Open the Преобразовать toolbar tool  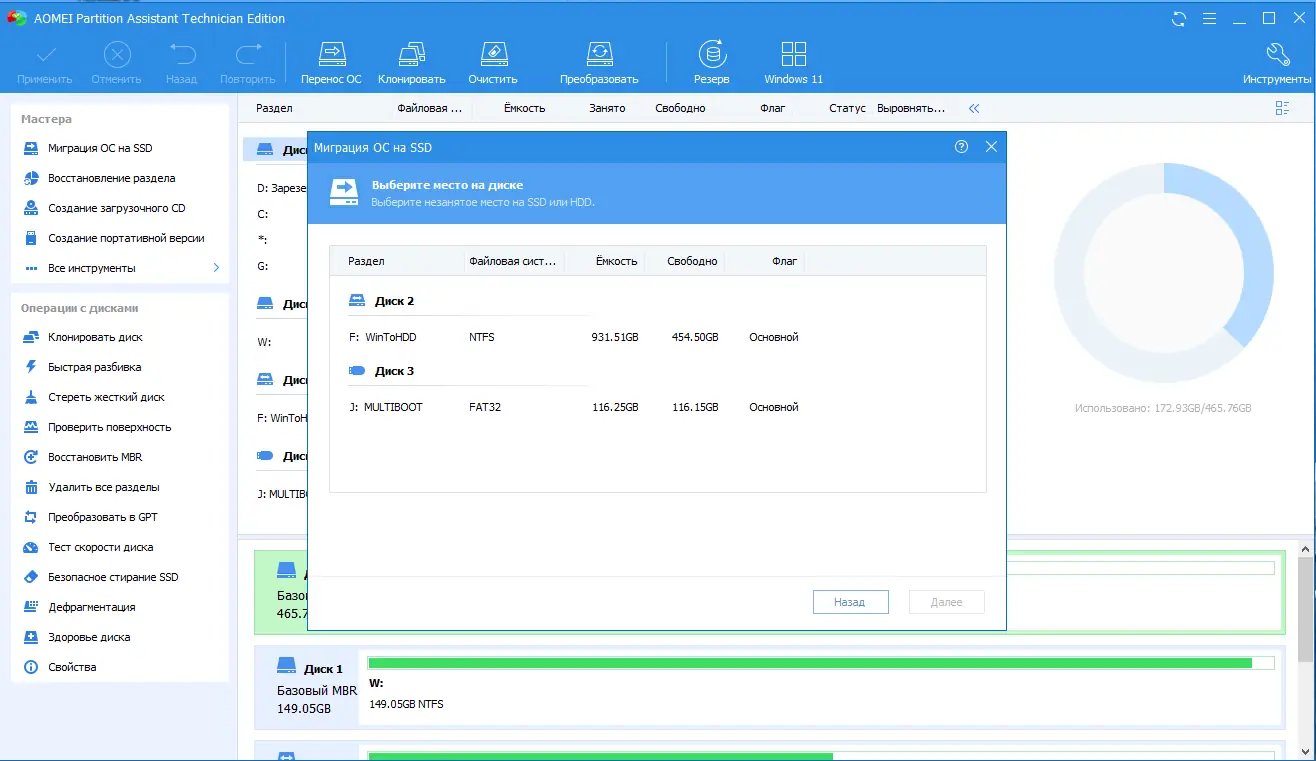point(599,63)
